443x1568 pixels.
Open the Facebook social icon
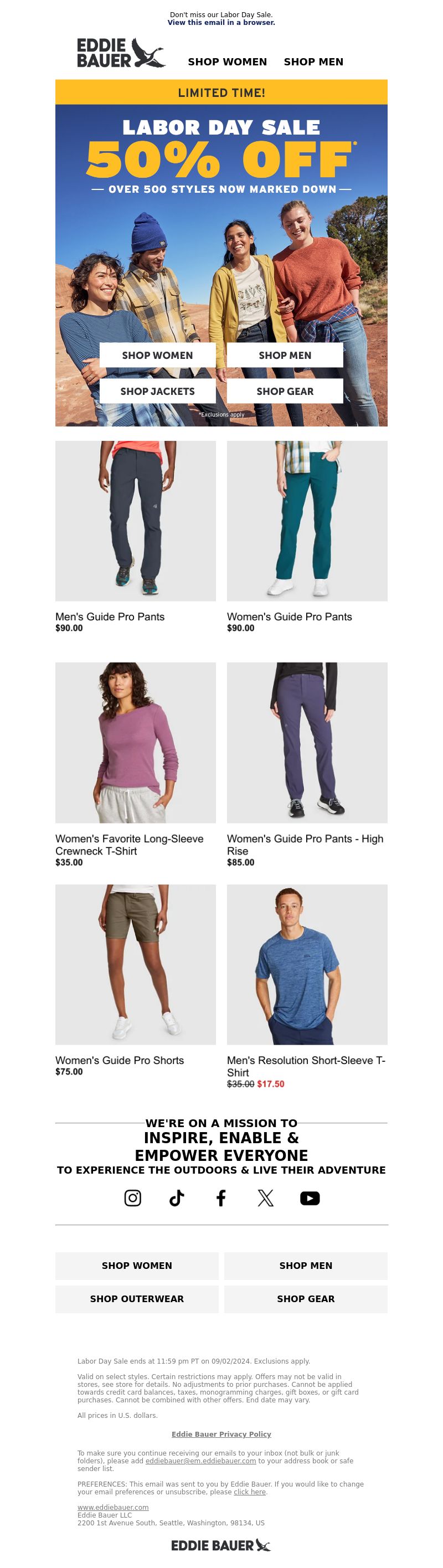[x=221, y=1198]
